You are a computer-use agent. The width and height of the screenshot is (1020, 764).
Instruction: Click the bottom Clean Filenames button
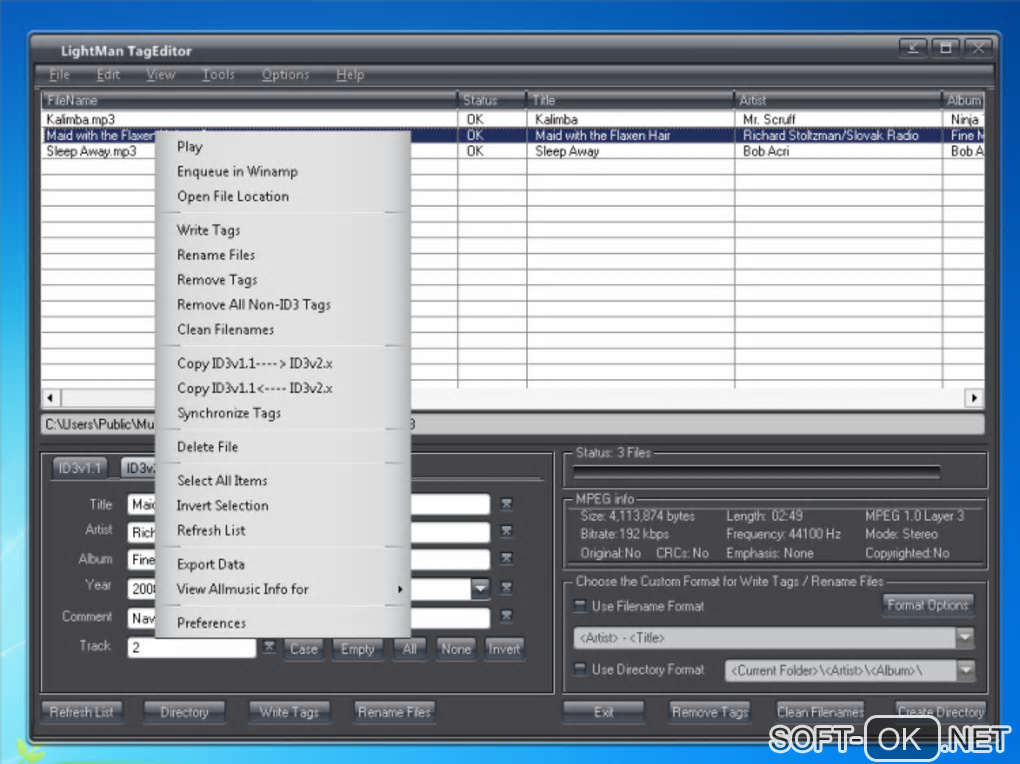820,712
